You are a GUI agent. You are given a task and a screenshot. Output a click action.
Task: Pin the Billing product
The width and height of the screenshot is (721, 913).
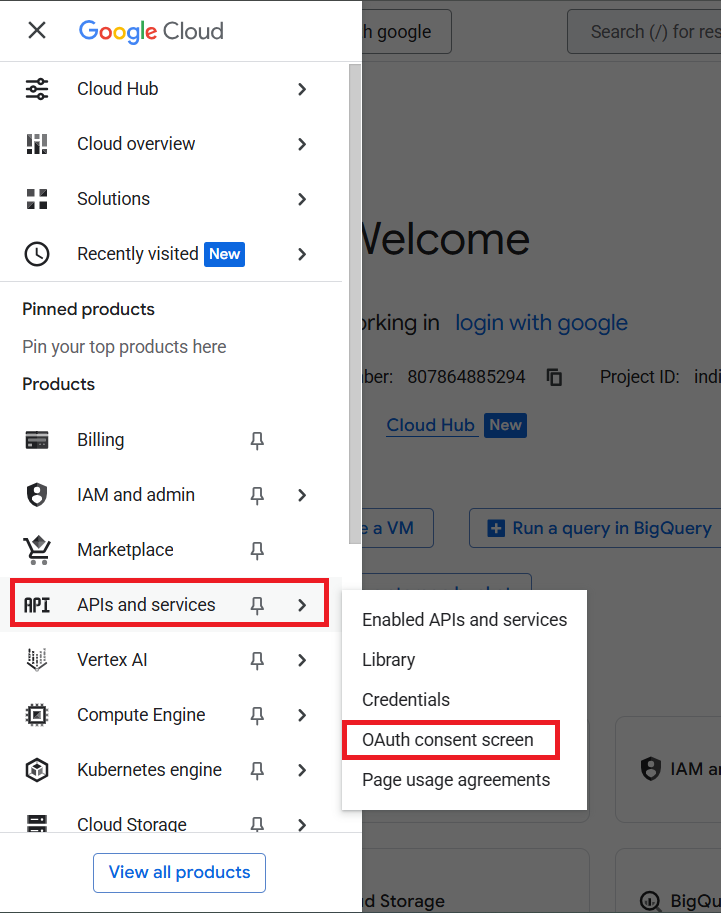[x=257, y=441]
